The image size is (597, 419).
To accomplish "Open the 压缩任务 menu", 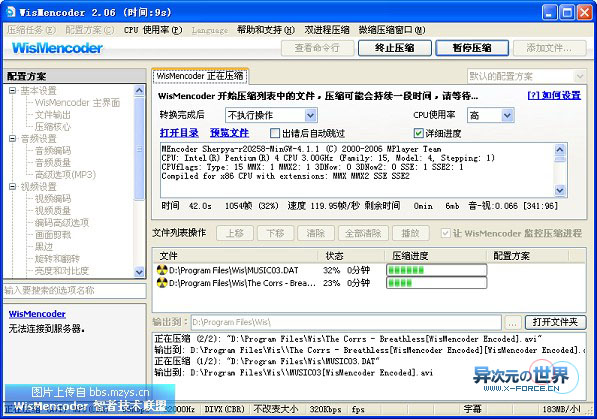I will (31, 30).
